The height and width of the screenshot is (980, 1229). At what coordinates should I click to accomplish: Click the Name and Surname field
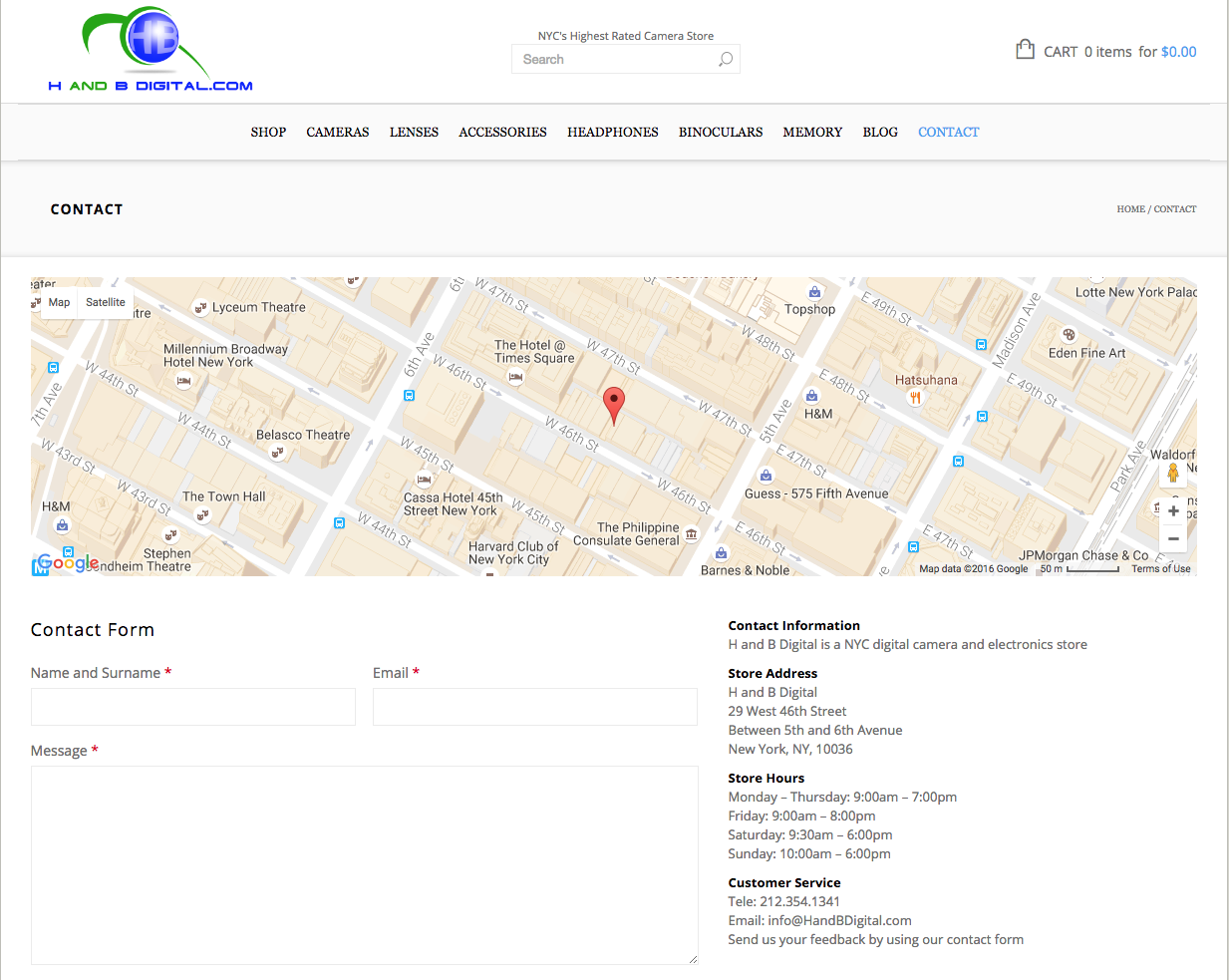(x=193, y=707)
